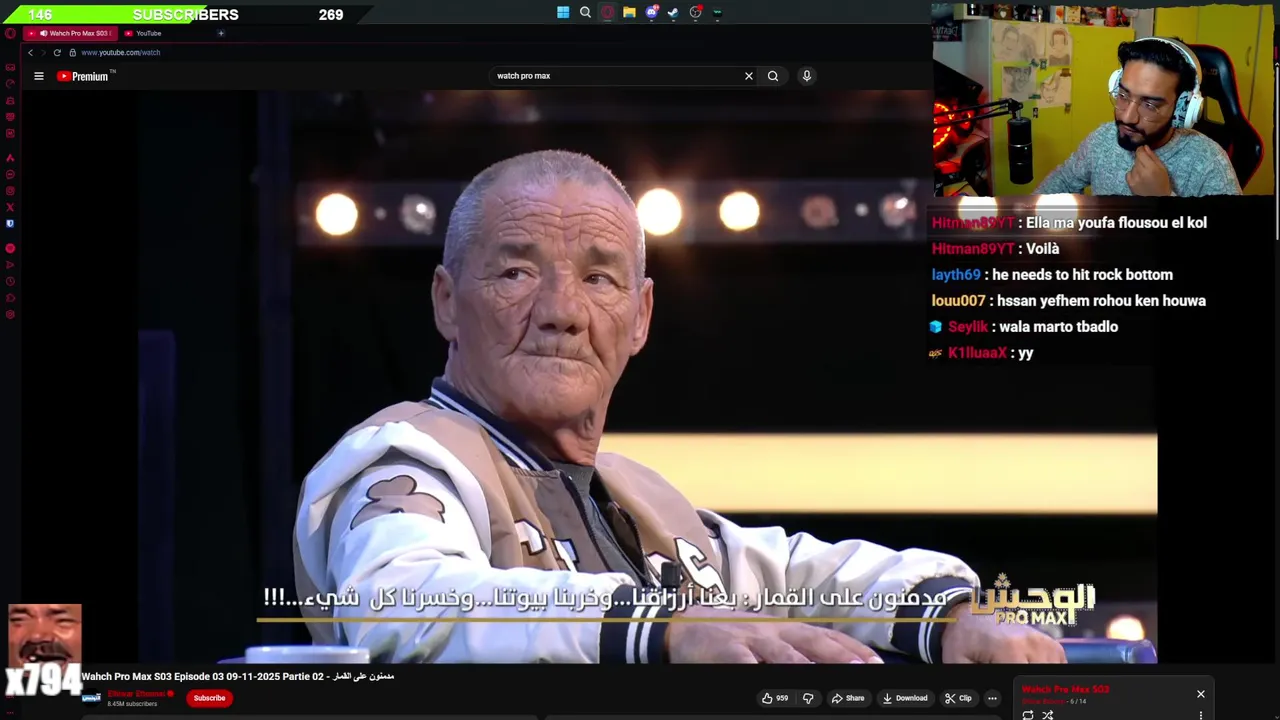Image resolution: width=1280 pixels, height=720 pixels.
Task: Download this video
Action: [905, 698]
